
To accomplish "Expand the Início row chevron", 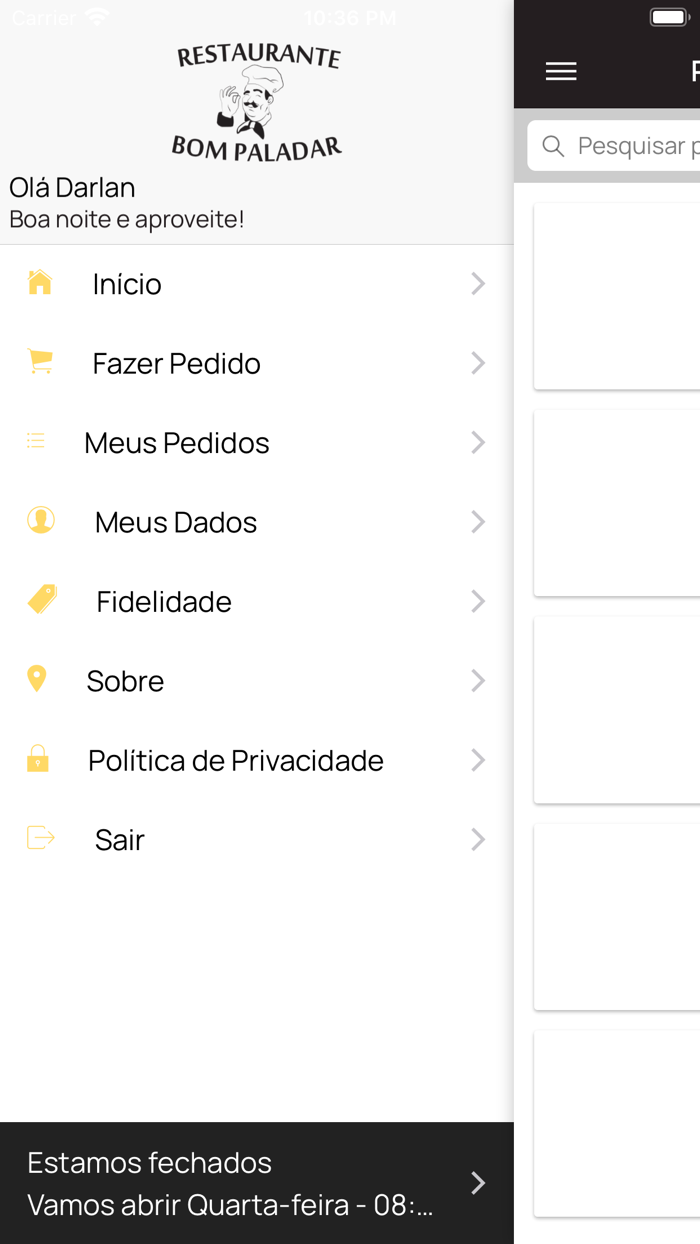I will [478, 283].
